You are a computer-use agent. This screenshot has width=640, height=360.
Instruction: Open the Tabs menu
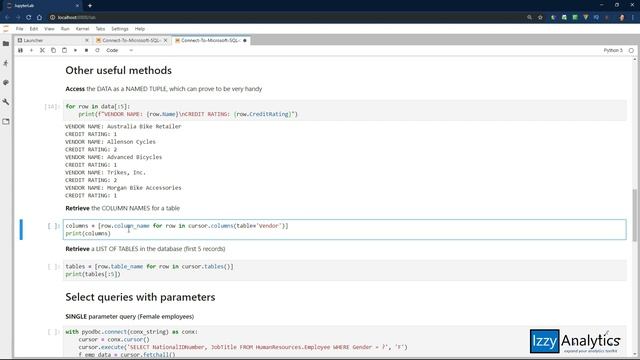(x=100, y=29)
